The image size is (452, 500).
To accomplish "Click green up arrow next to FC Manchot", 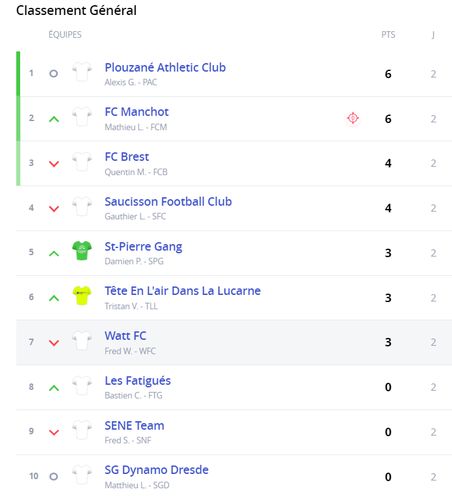I will pos(54,119).
